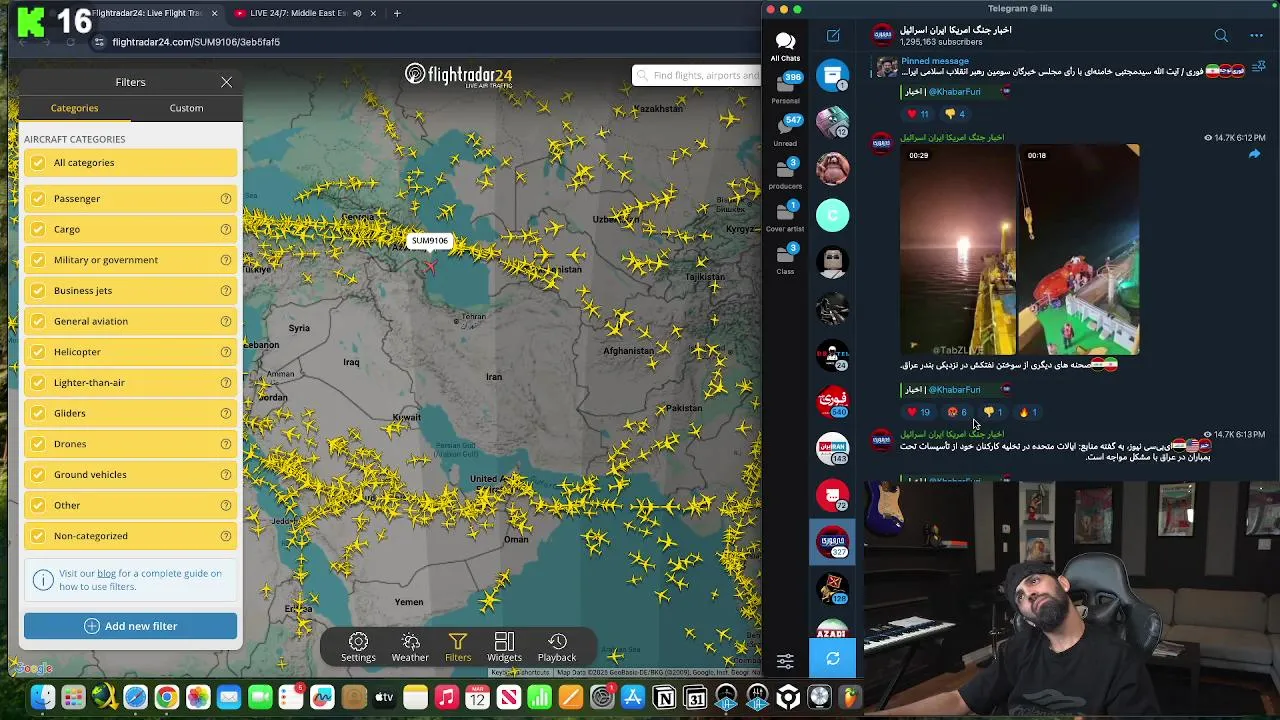Open Telegram producers folder
The width and height of the screenshot is (1280, 720).
[x=785, y=174]
